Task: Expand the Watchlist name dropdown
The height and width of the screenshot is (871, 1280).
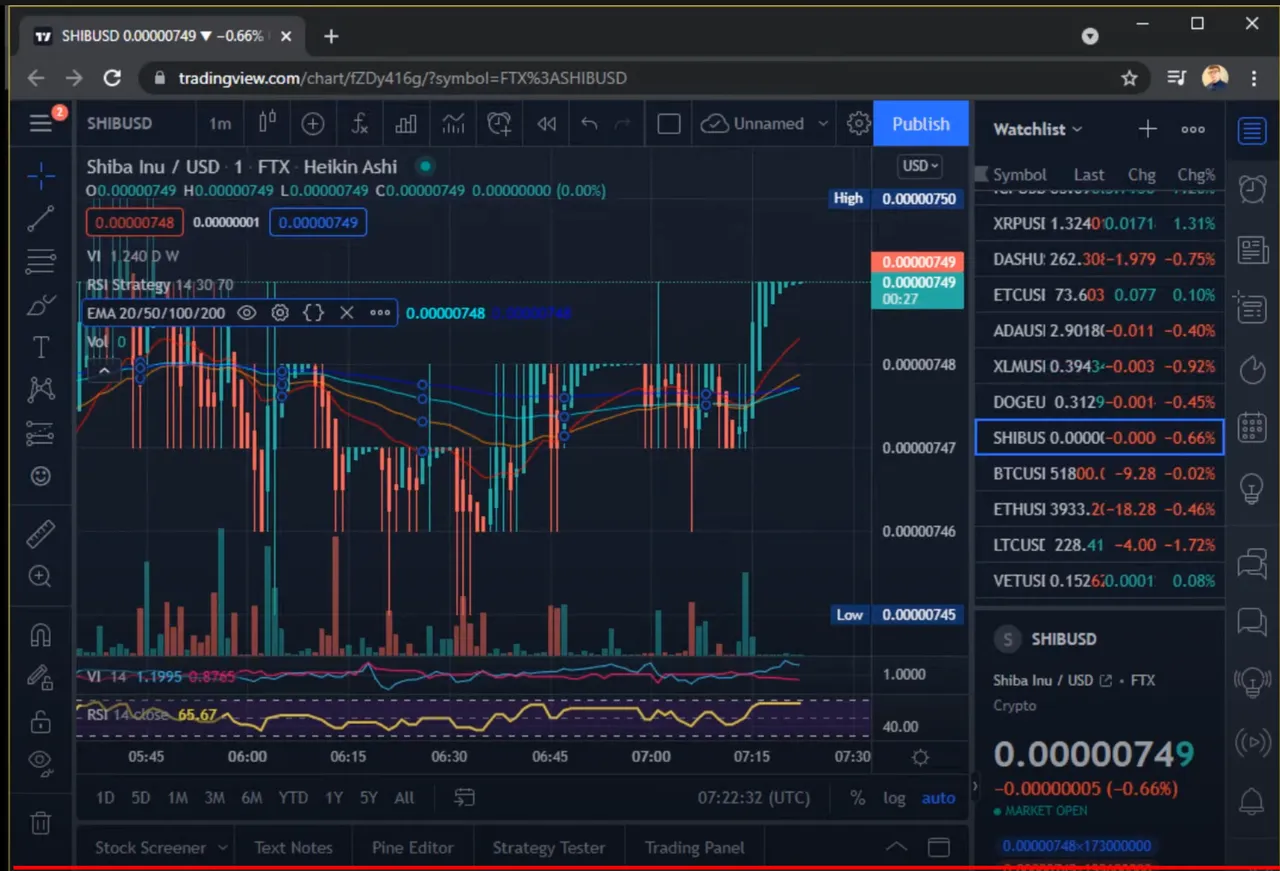Action: point(1038,128)
